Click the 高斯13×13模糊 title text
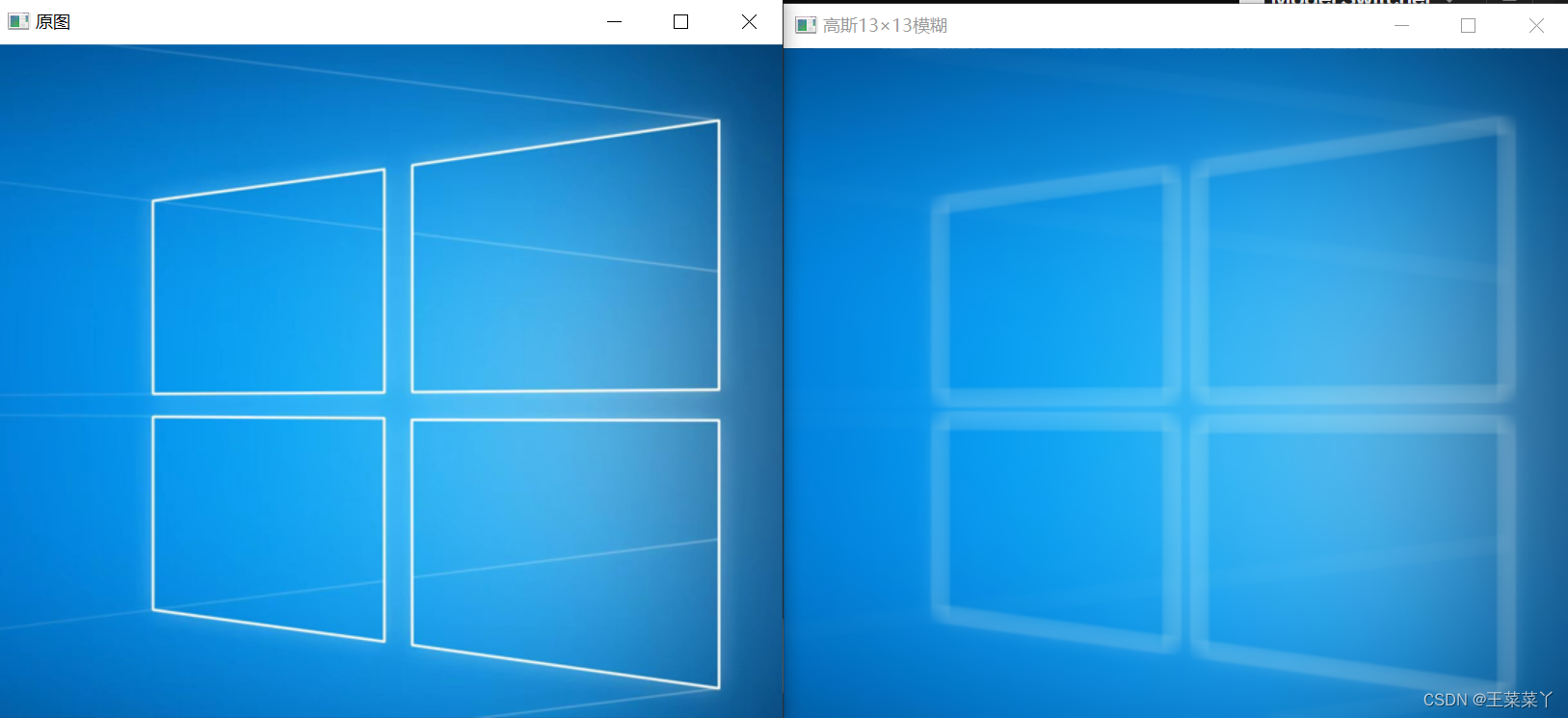The height and width of the screenshot is (718, 1568). pyautogui.click(x=885, y=26)
